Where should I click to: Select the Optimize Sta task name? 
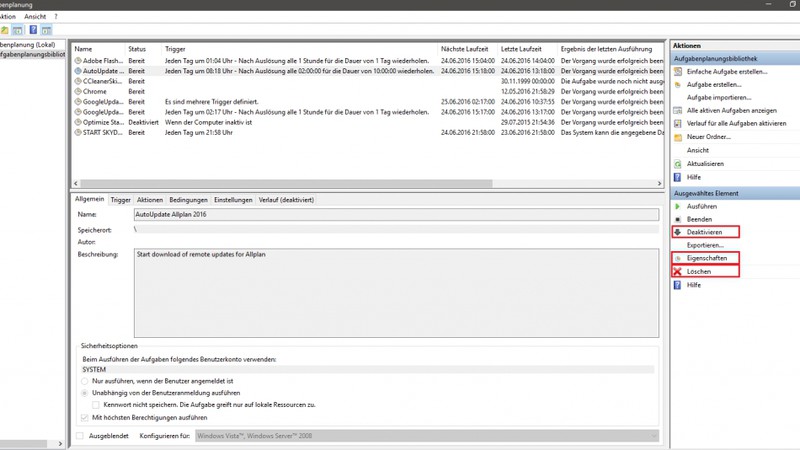[x=103, y=122]
